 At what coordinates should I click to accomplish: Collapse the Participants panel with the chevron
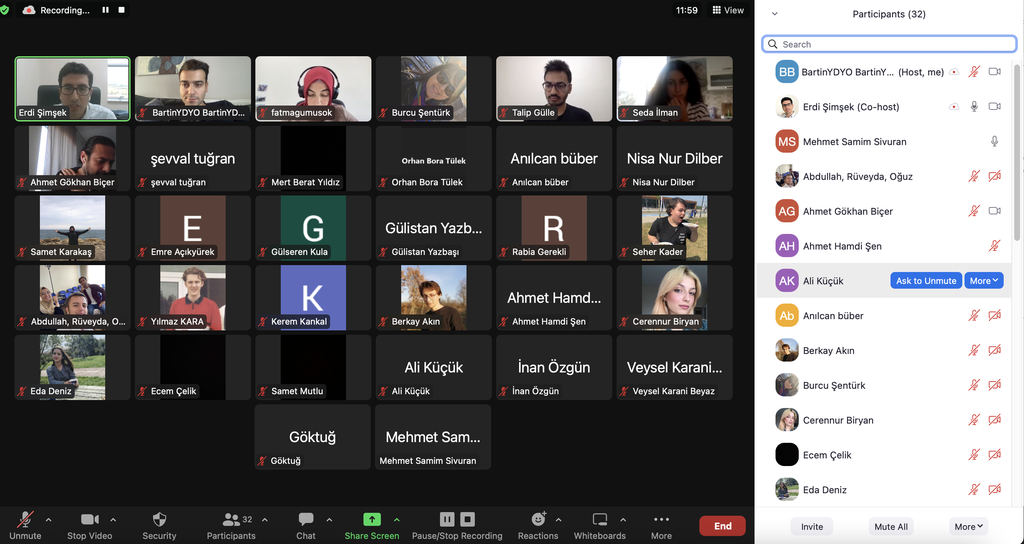(774, 14)
